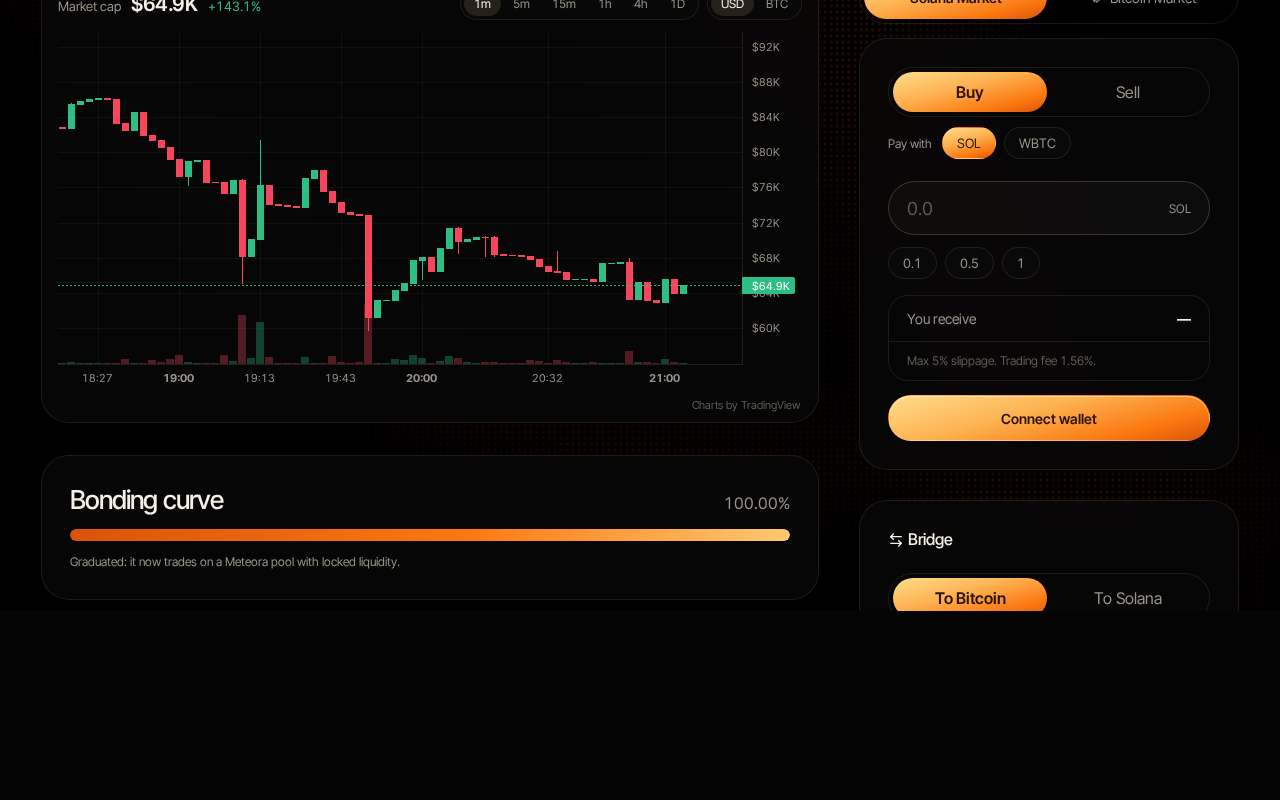
Task: Select WBTC as payment currency
Action: tap(1037, 143)
